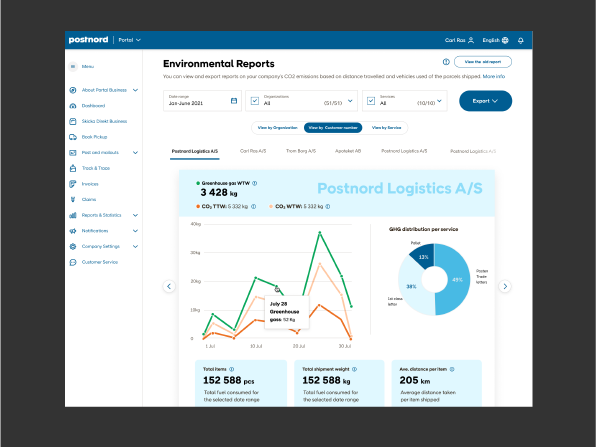Image resolution: width=597 pixels, height=447 pixels.
Task: Click the pale 38% donut segment
Action: point(411,286)
